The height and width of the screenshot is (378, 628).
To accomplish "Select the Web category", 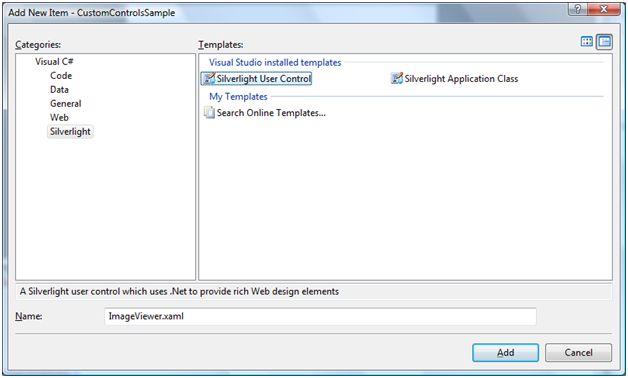I will tap(59, 118).
